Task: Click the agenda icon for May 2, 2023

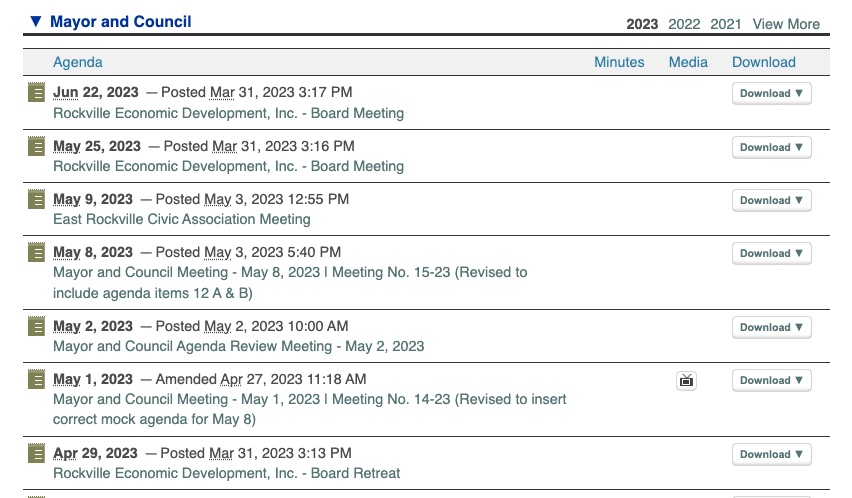Action: (37, 326)
